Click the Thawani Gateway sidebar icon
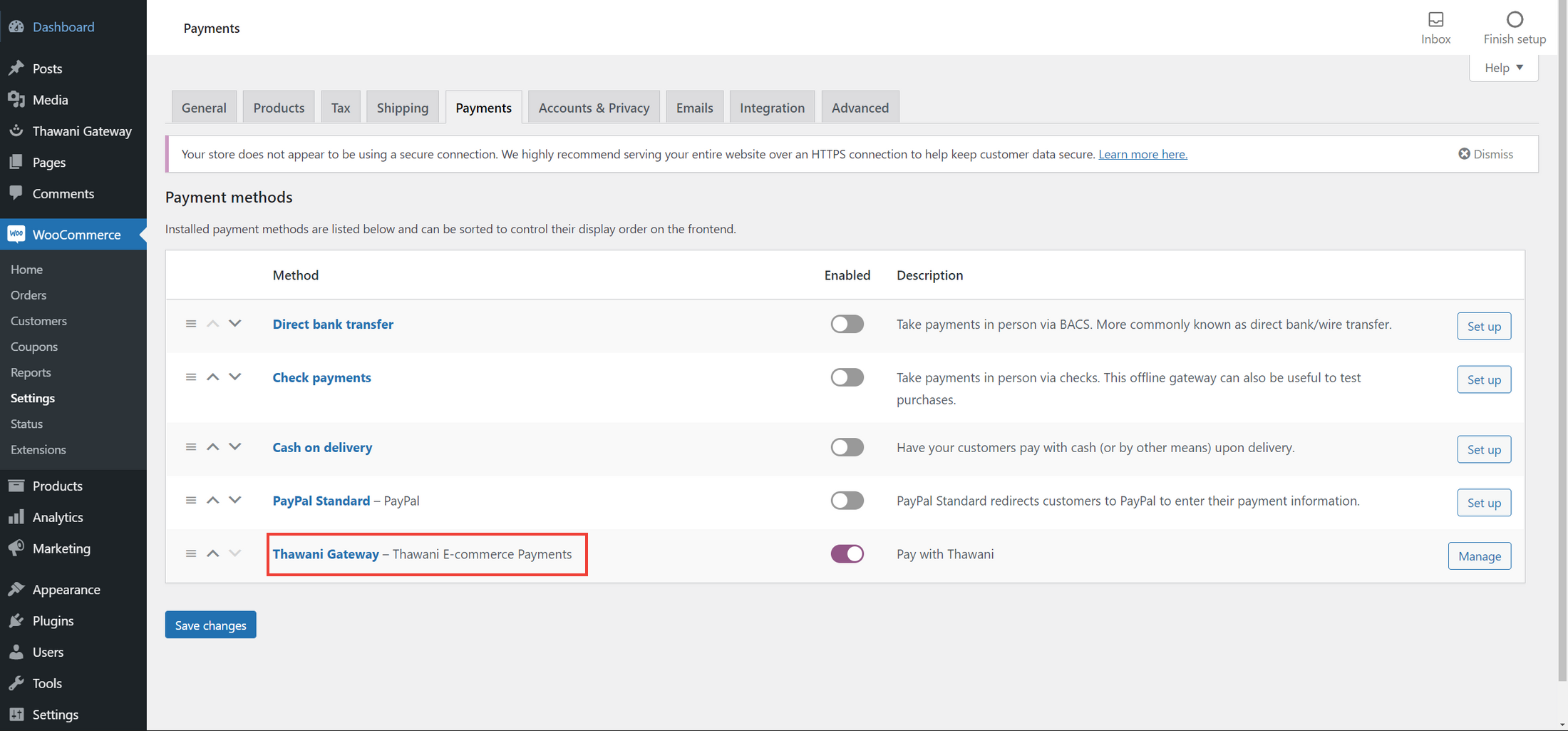 16,131
